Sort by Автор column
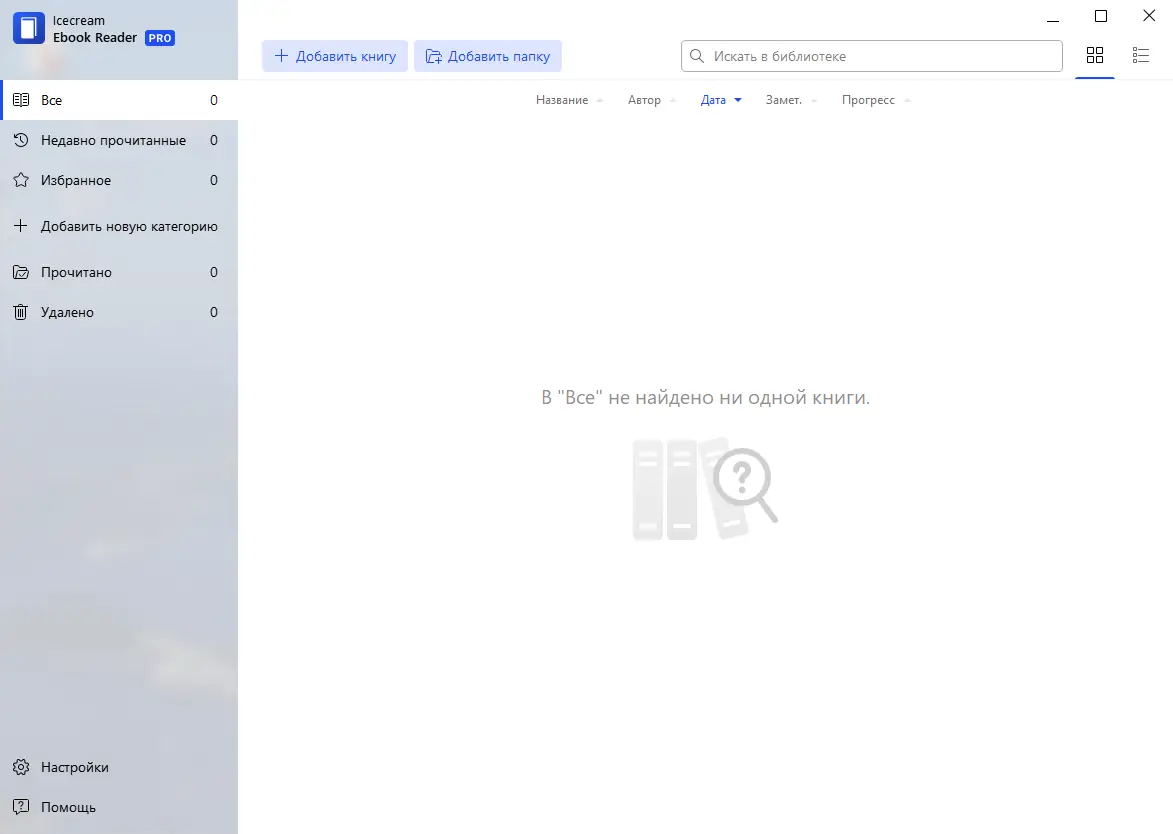1173x834 pixels. 644,100
